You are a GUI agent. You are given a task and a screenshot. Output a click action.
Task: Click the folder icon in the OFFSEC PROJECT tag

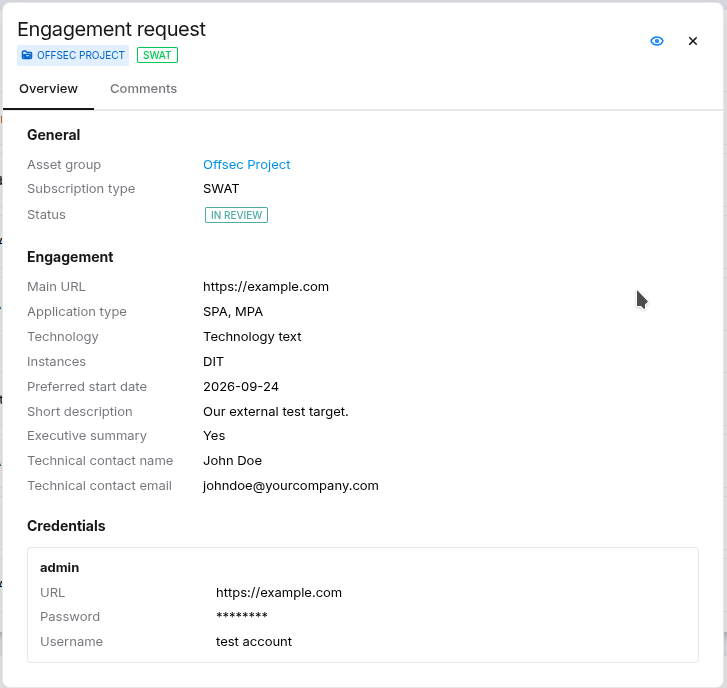(x=27, y=55)
